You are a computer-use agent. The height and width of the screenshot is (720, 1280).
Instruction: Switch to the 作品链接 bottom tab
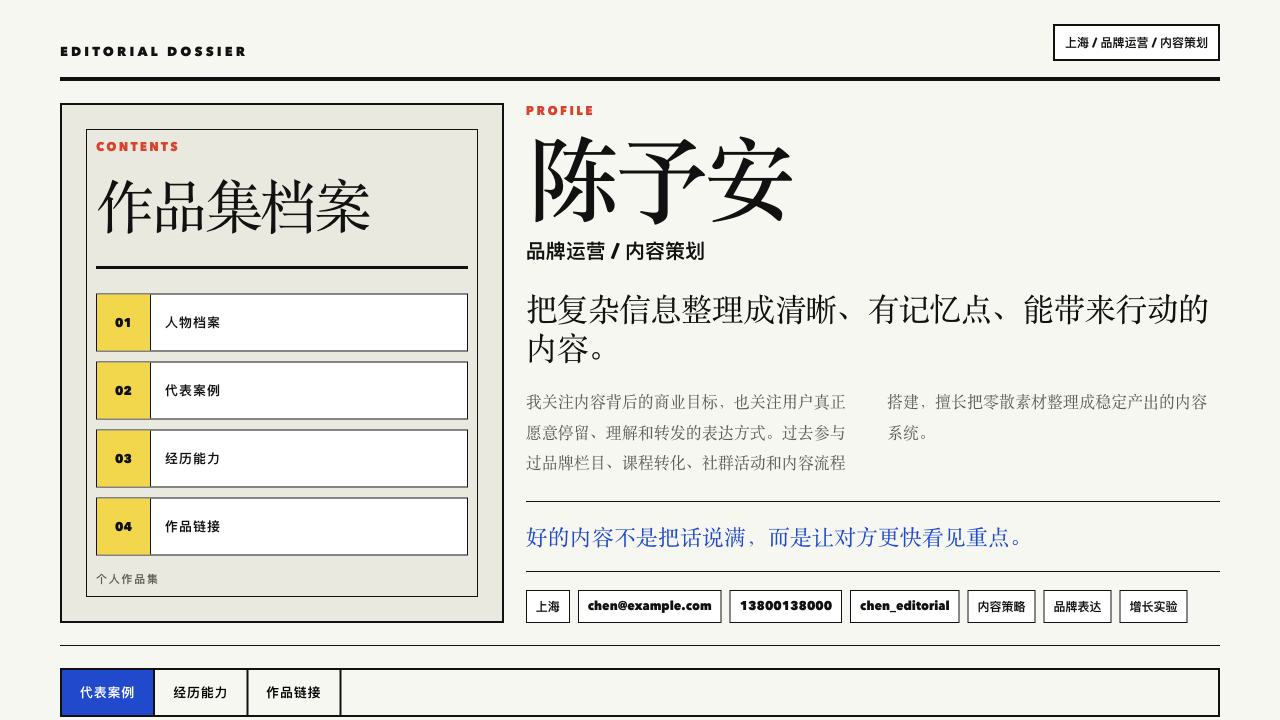(x=294, y=692)
